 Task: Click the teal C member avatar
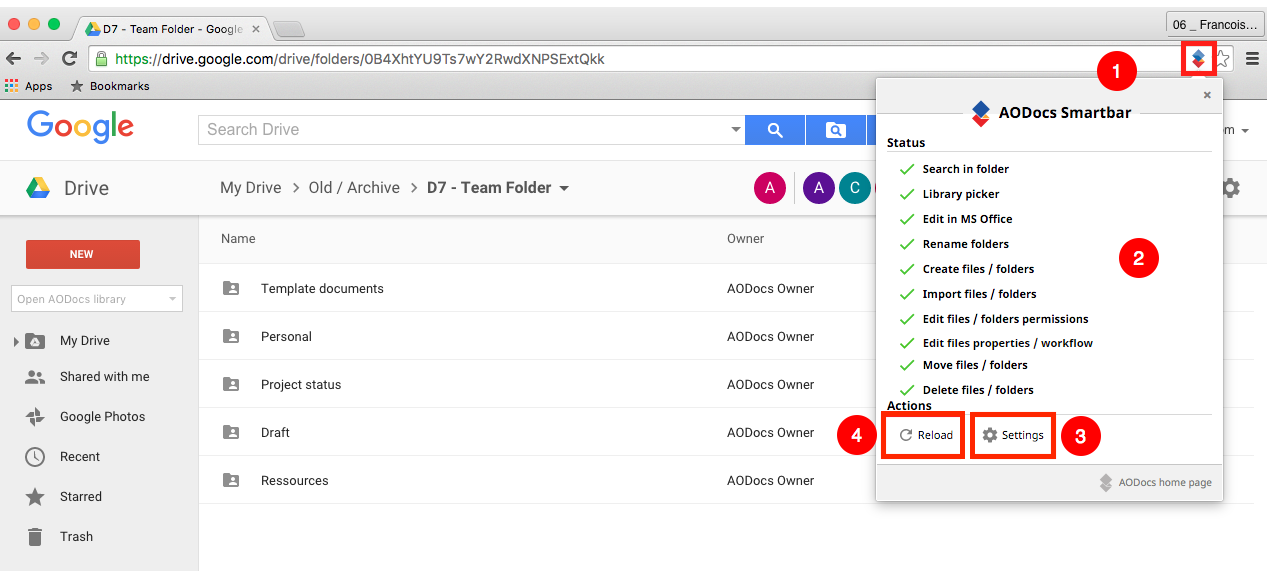point(854,188)
